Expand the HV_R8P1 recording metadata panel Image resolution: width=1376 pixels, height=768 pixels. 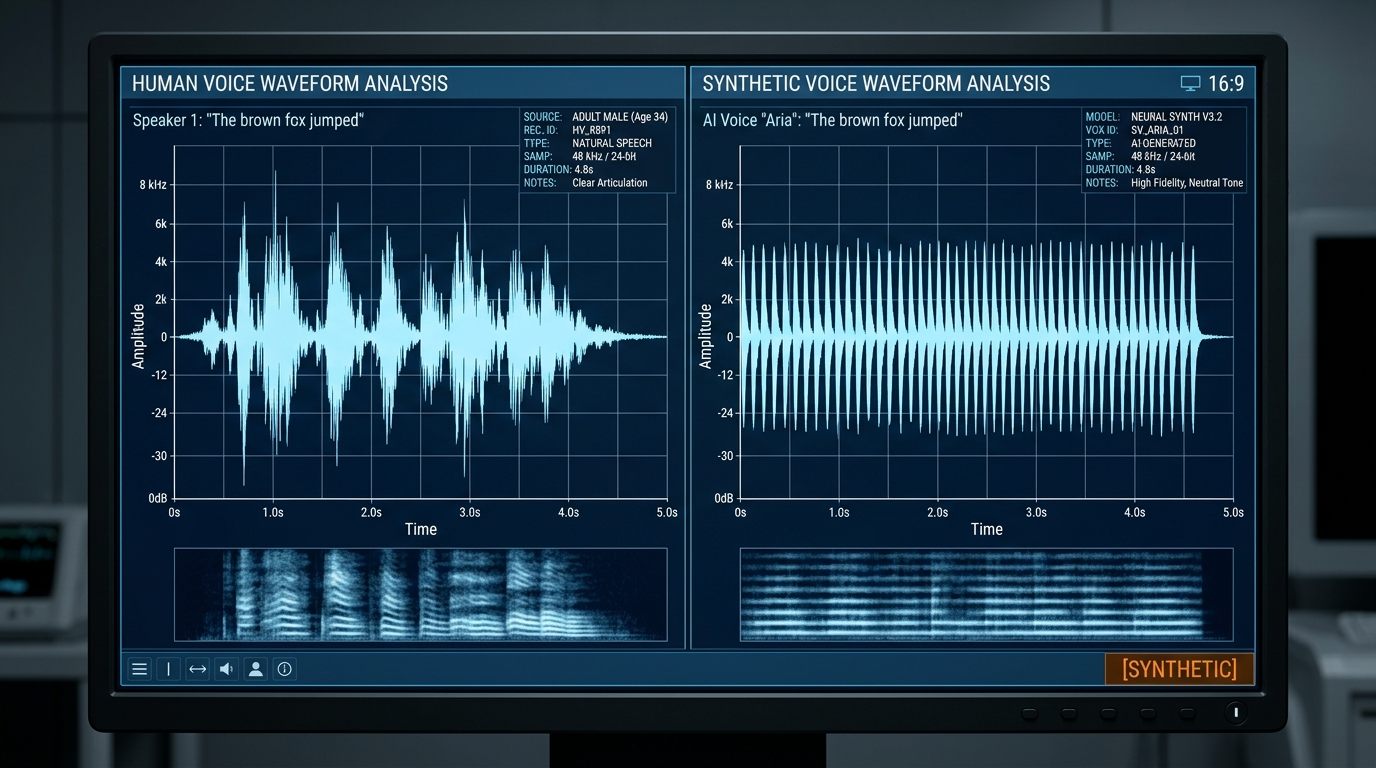(597, 148)
